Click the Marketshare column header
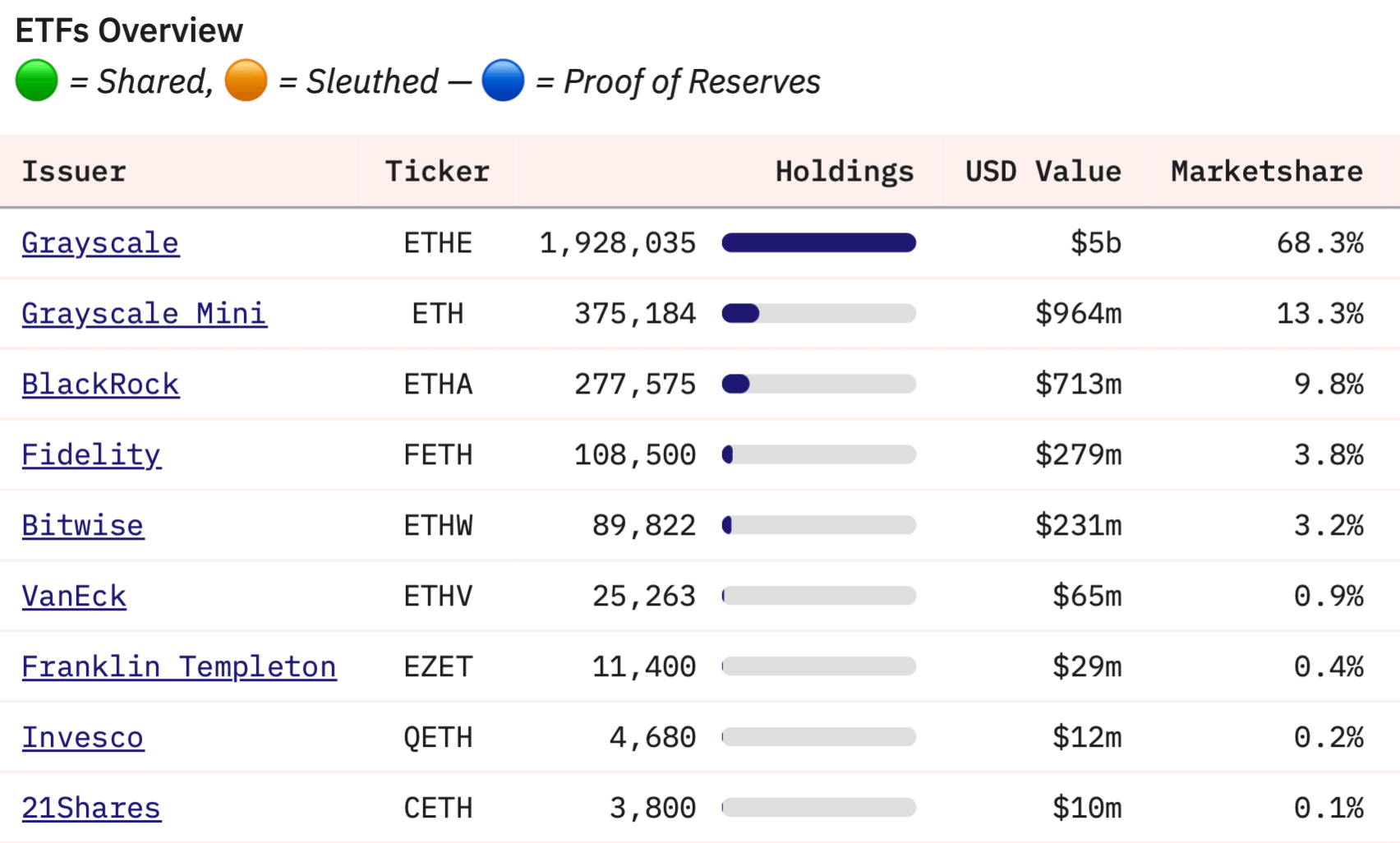 click(1267, 171)
